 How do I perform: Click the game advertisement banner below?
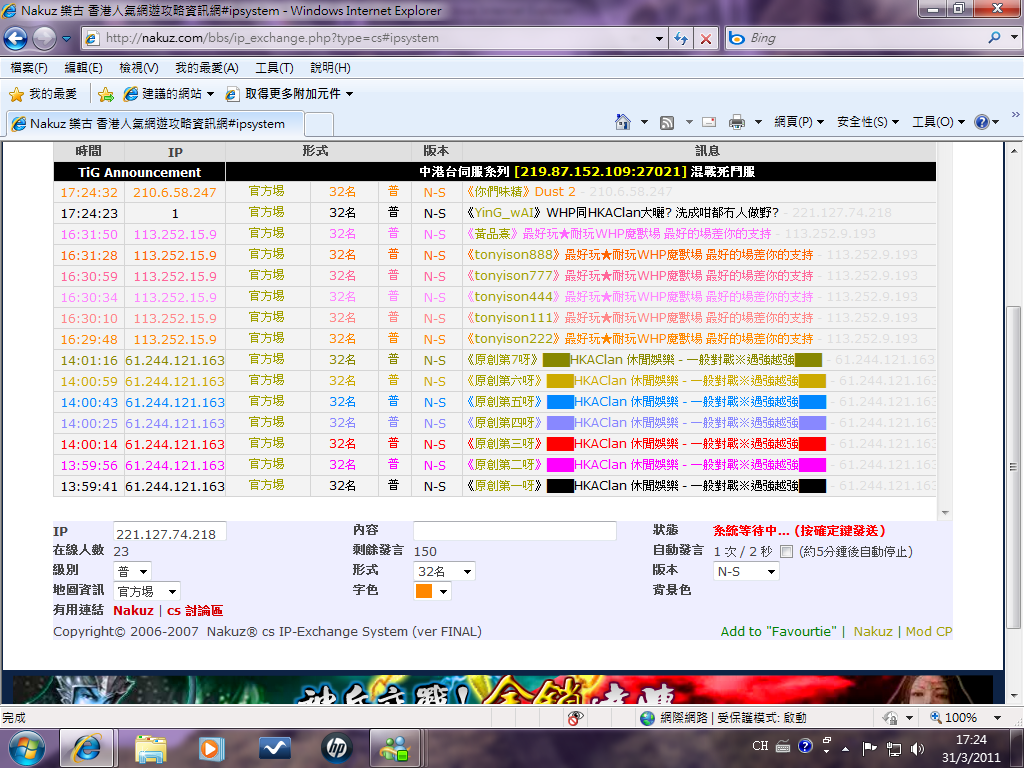[x=503, y=690]
